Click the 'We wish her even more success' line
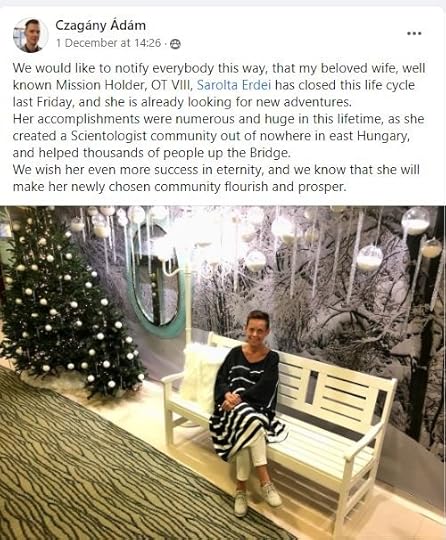446x540 pixels. click(216, 178)
